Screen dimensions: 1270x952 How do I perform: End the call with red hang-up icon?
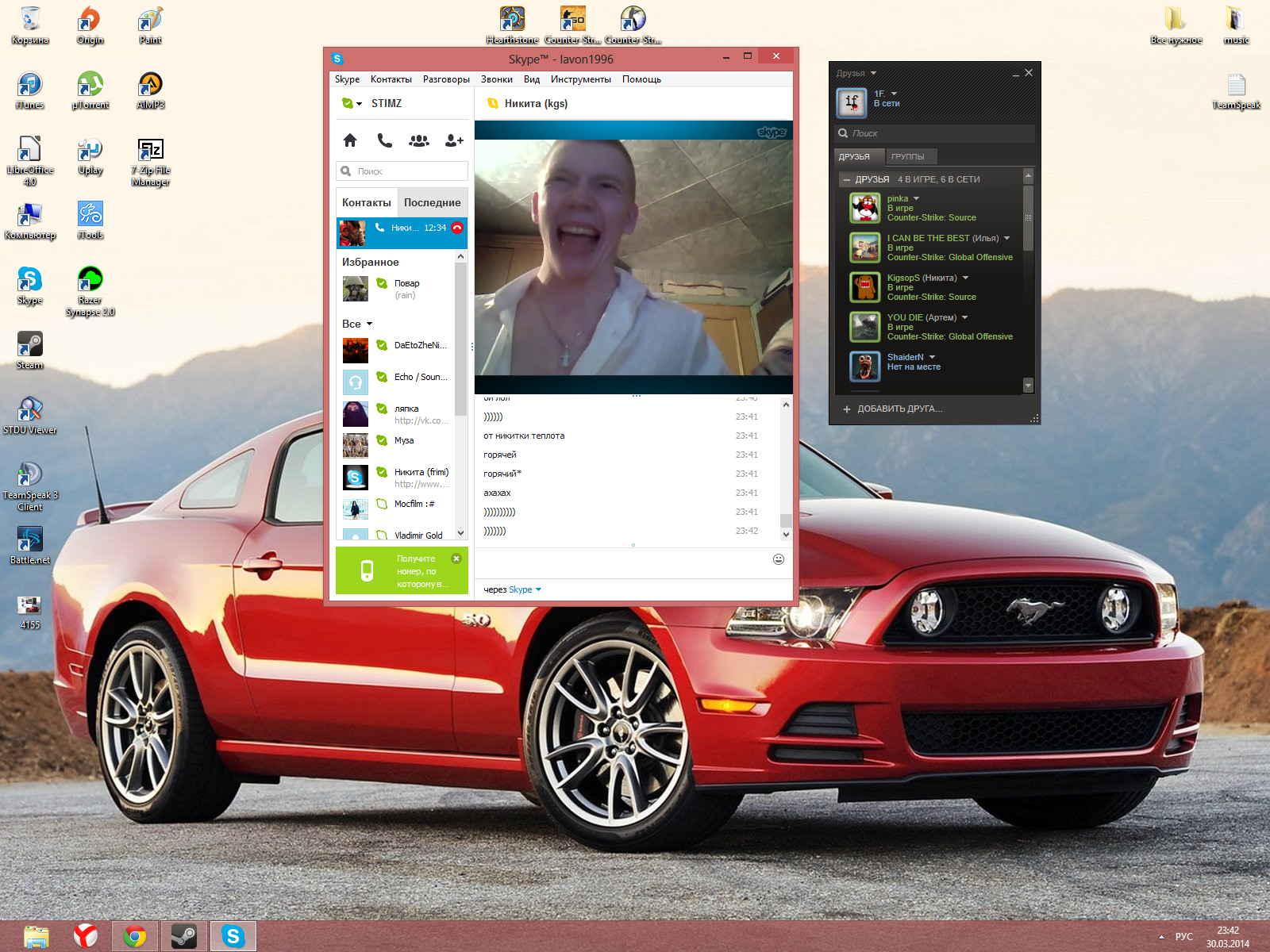pos(457,228)
